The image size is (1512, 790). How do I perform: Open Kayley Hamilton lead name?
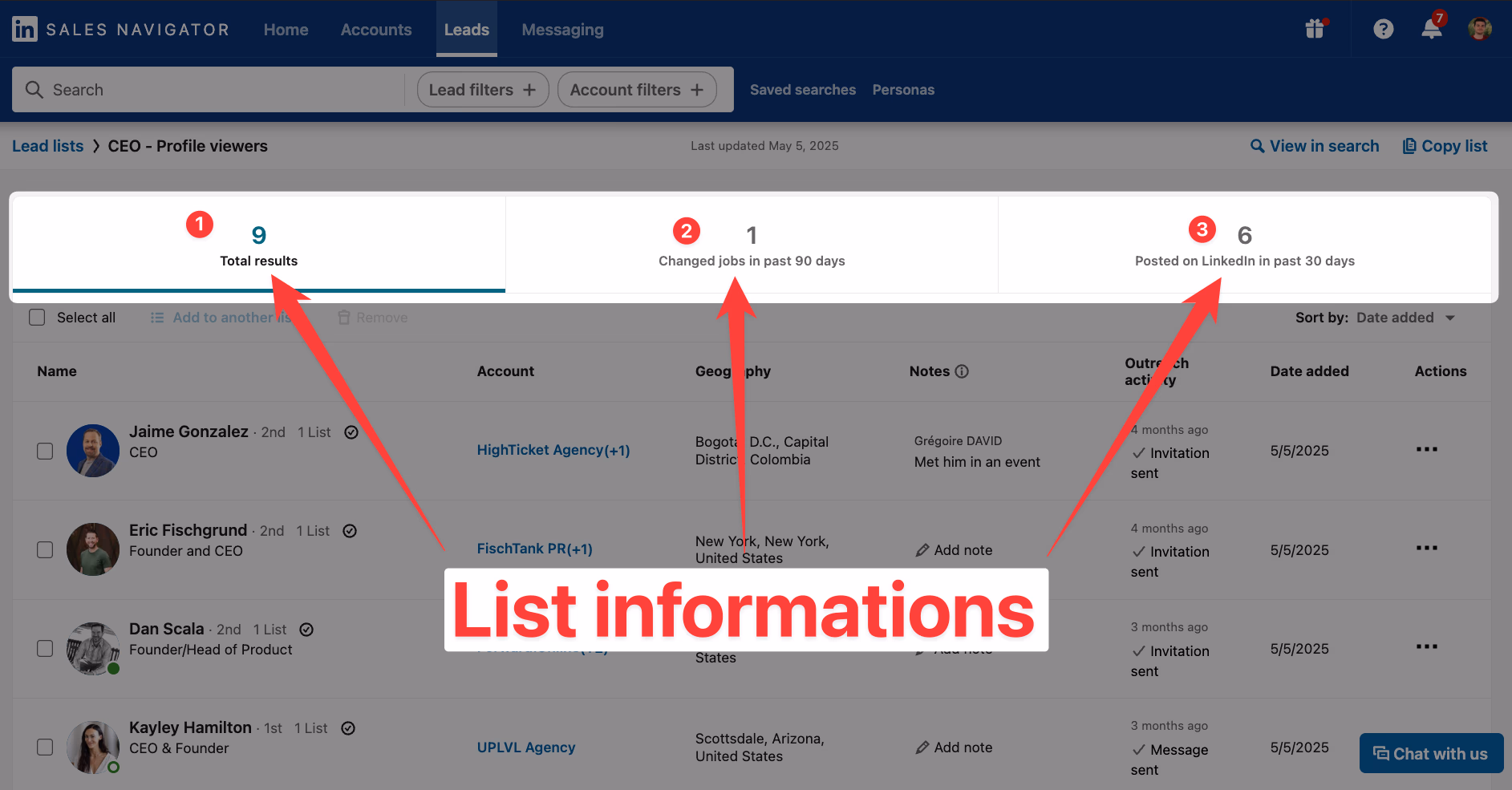[190, 727]
